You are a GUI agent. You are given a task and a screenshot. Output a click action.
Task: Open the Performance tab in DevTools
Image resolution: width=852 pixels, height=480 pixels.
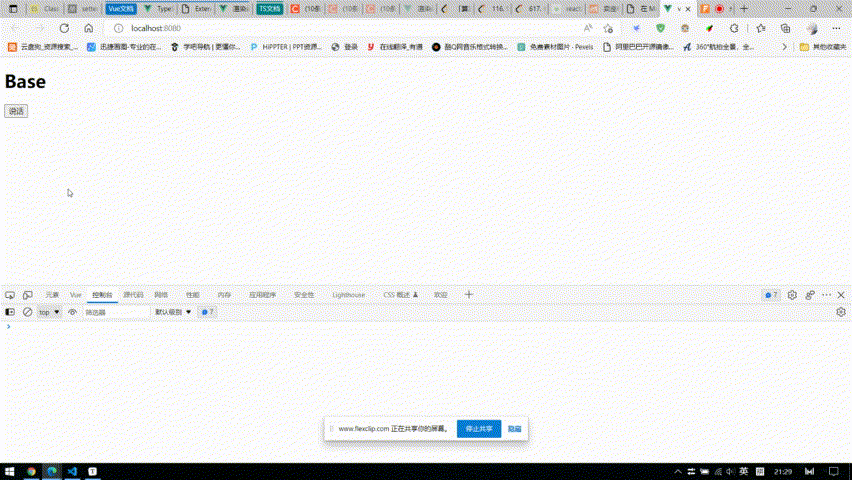pos(193,295)
